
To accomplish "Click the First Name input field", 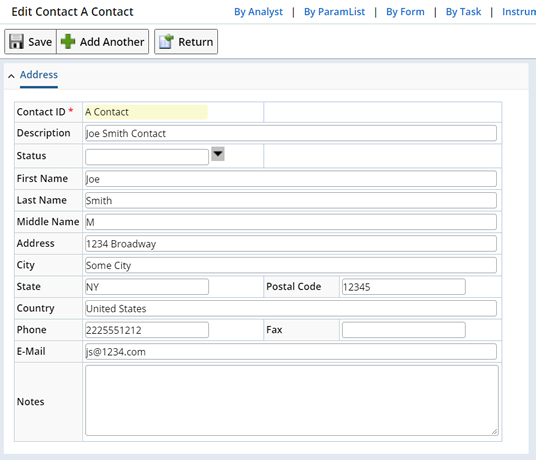I will tap(291, 179).
